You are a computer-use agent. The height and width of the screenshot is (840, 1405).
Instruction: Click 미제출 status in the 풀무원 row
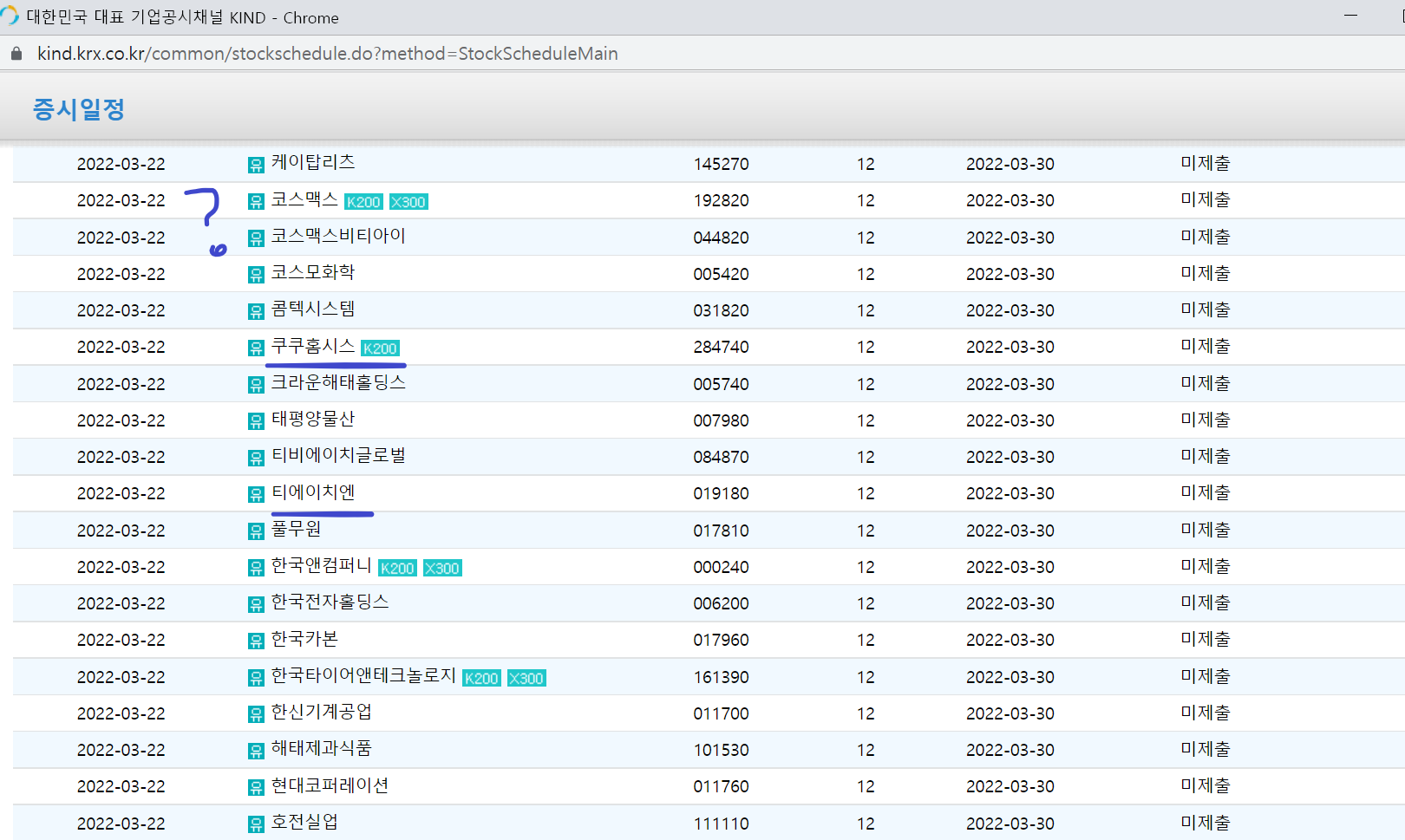pos(1206,530)
